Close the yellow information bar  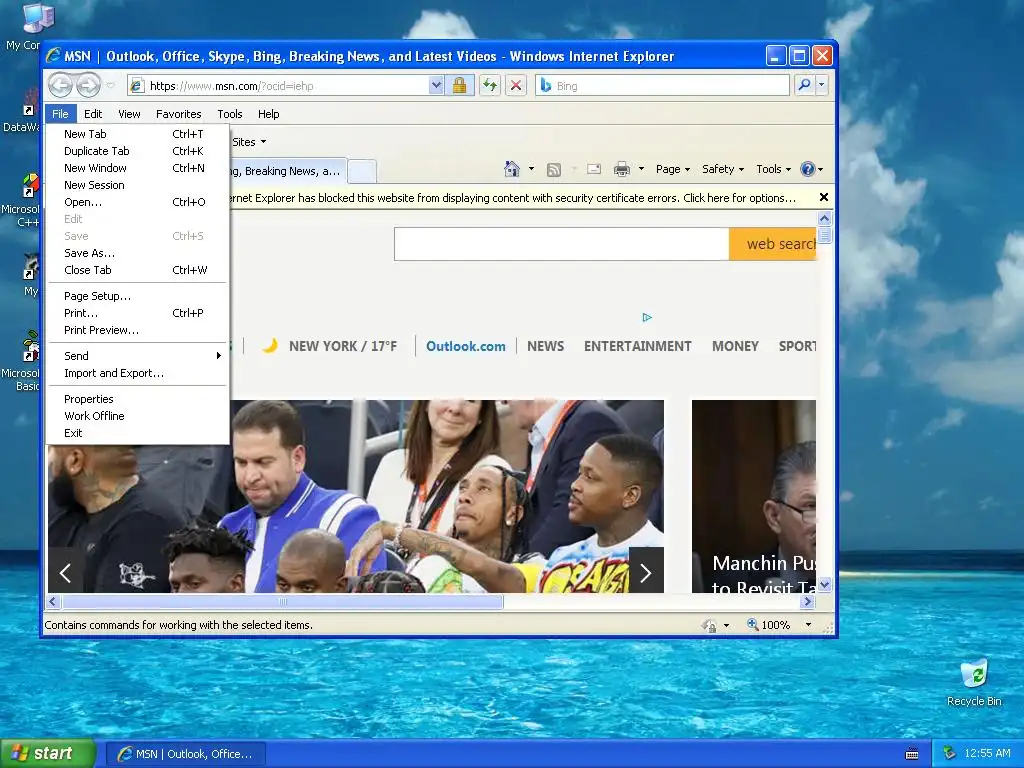[x=824, y=197]
